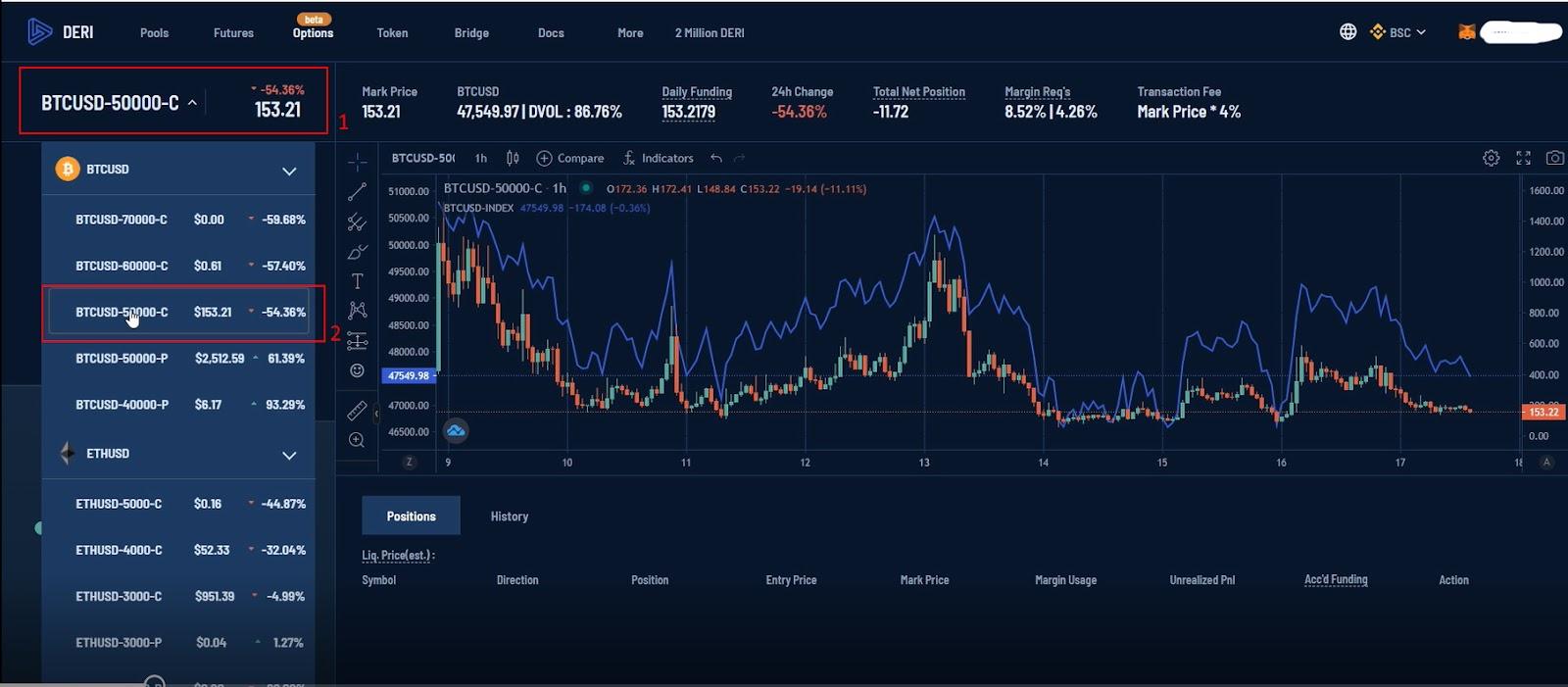
Task: Select the crosshair cursor tool
Action: pos(357,161)
